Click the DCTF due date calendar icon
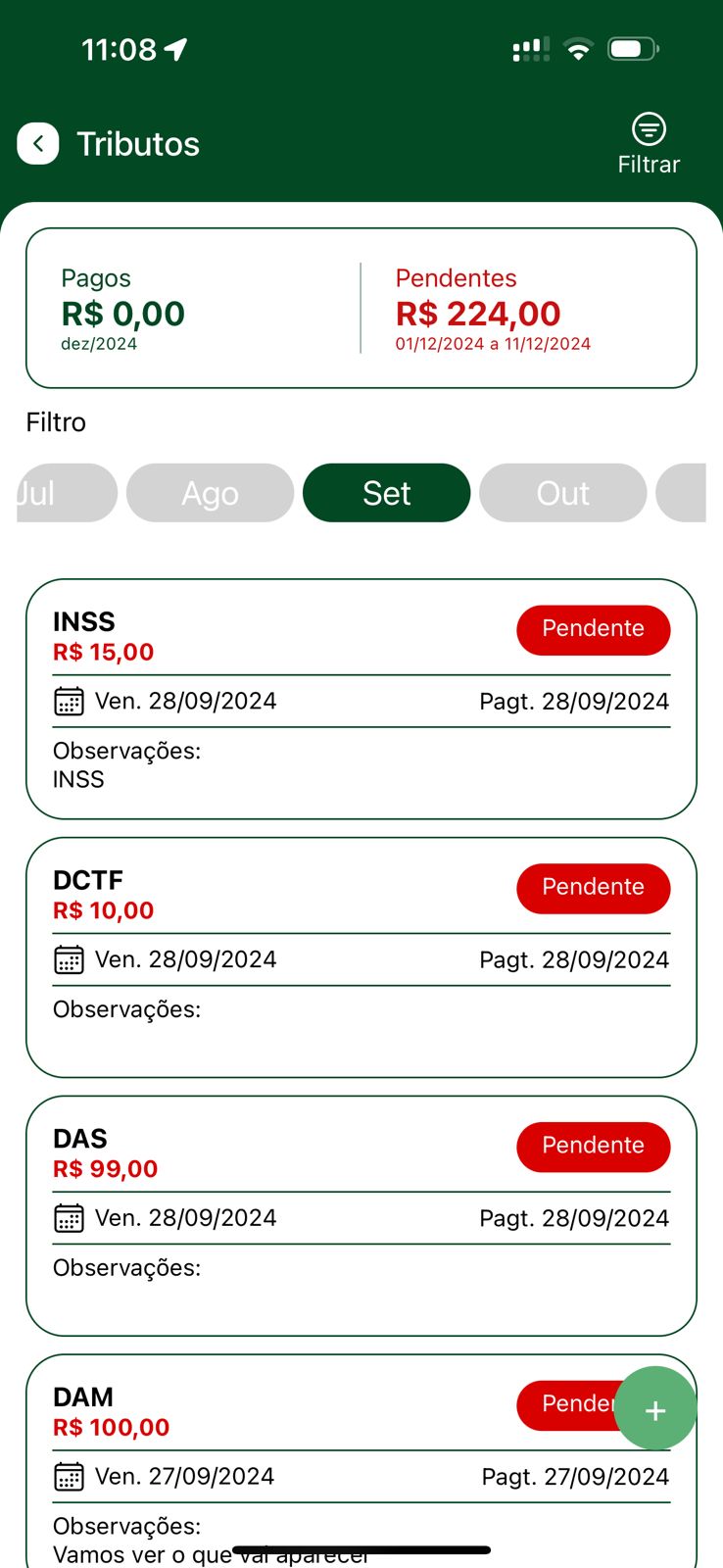The image size is (723, 1568). 69,960
